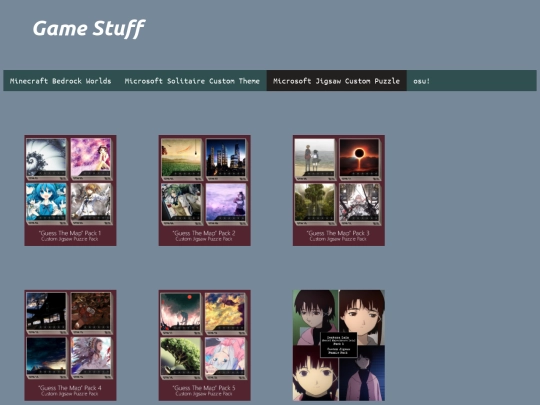Click the yellow clouds puzzle in Pack 5

coord(225,314)
